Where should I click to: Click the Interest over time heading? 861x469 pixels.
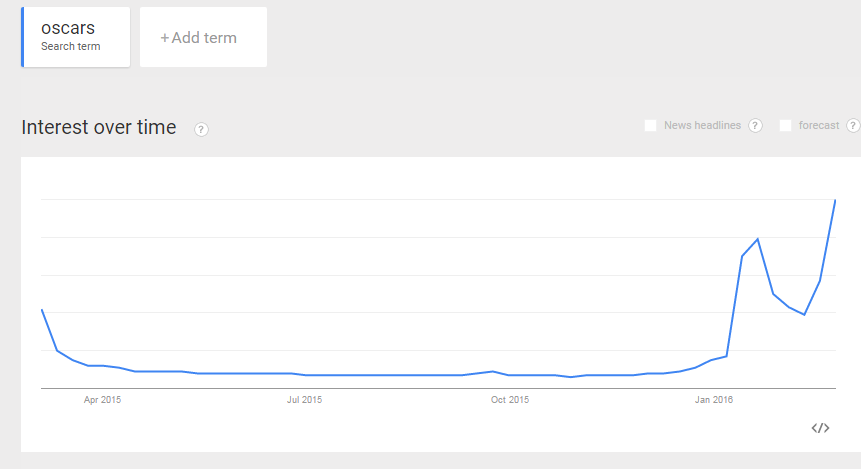[x=99, y=128]
